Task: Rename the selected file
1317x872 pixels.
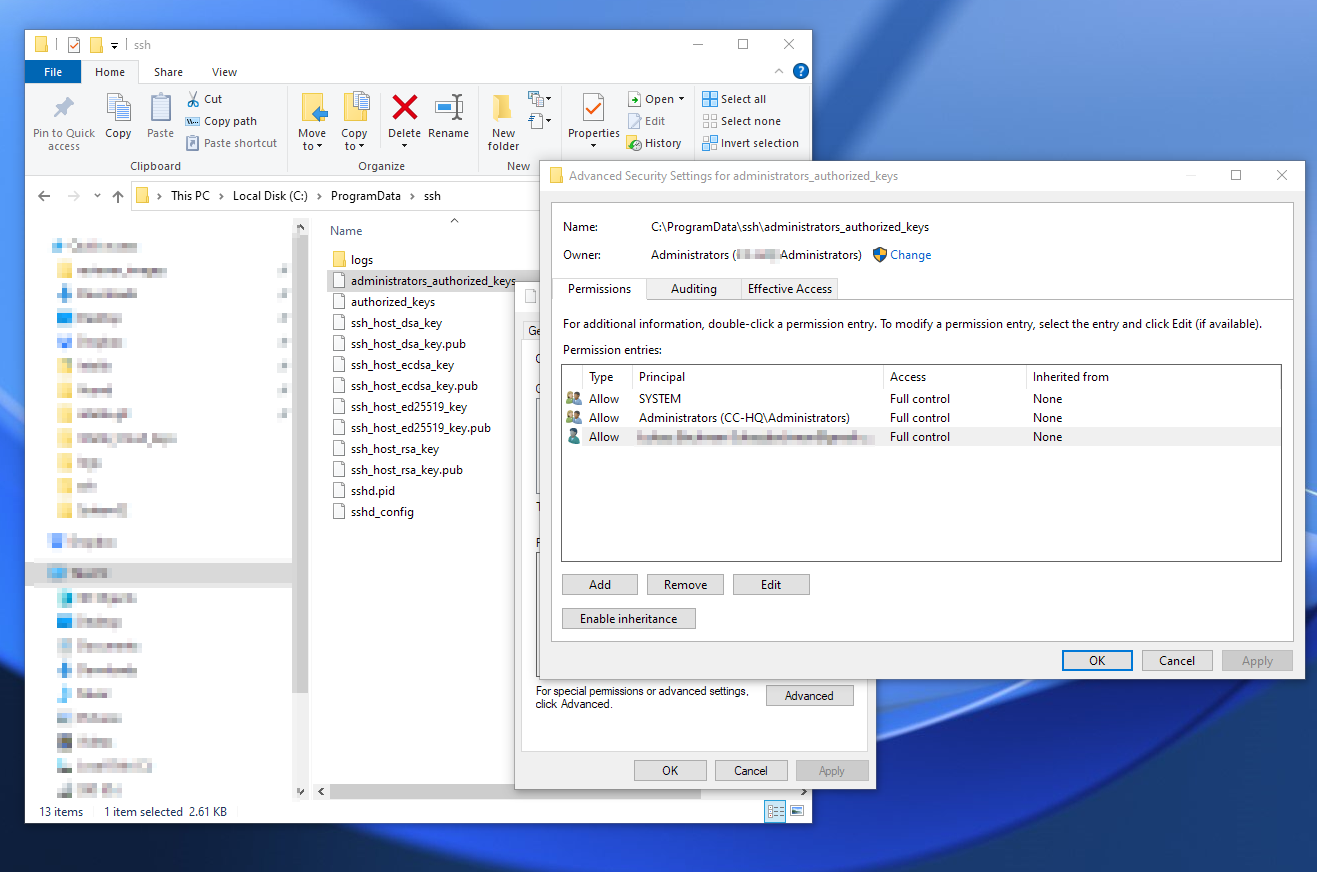Action: (449, 116)
